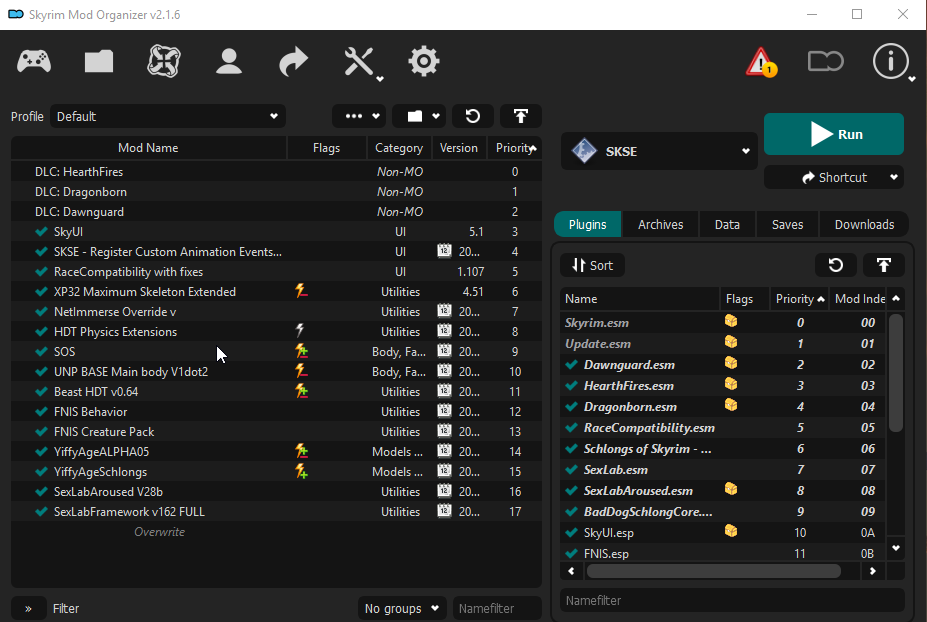Switch to the Plugins tab

588,224
